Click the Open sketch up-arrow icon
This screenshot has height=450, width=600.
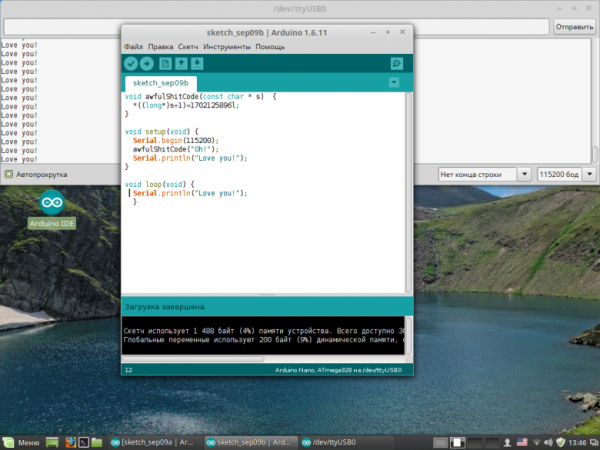point(181,64)
